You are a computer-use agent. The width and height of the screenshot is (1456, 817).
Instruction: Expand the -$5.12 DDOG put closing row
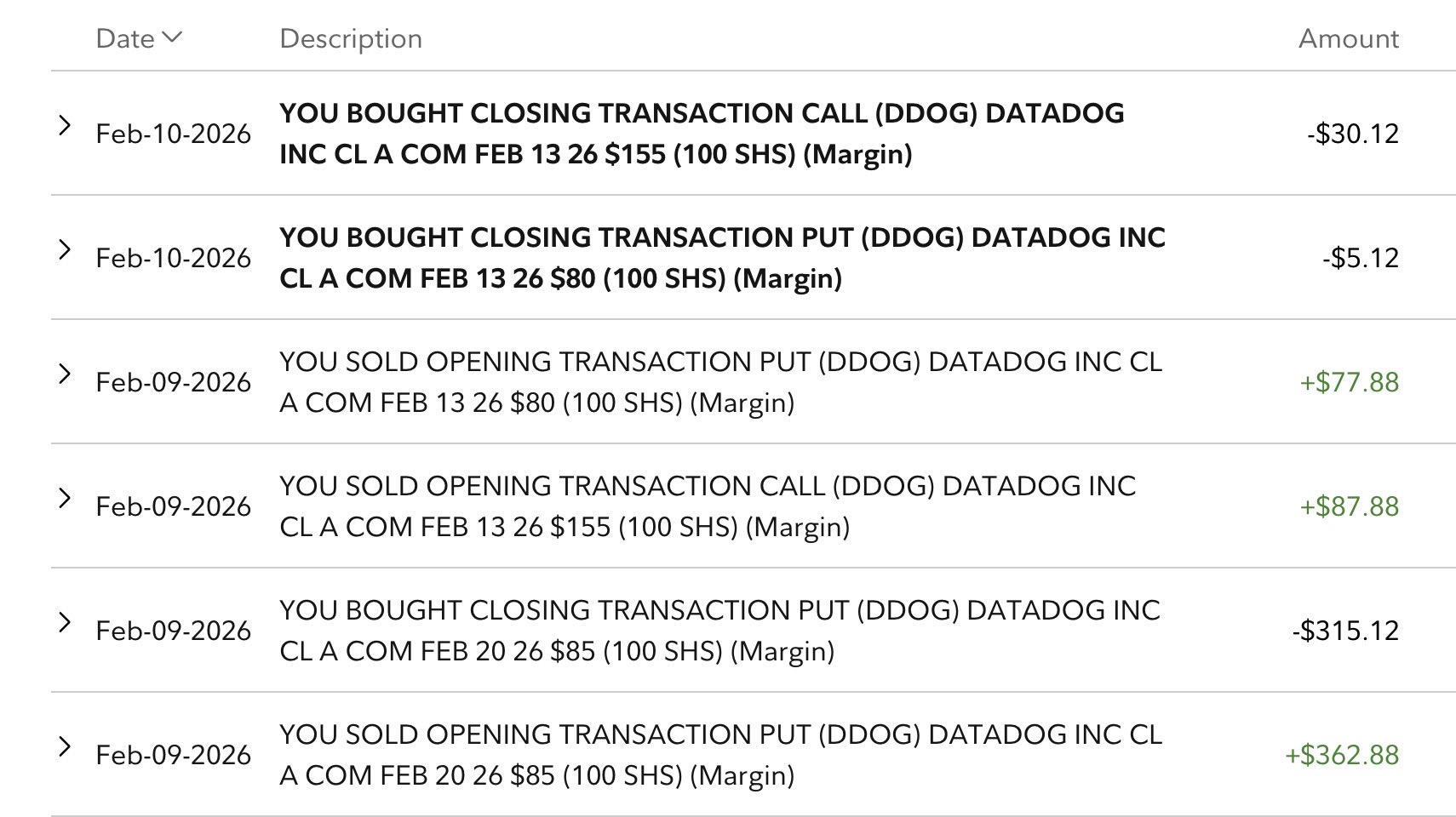[65, 250]
